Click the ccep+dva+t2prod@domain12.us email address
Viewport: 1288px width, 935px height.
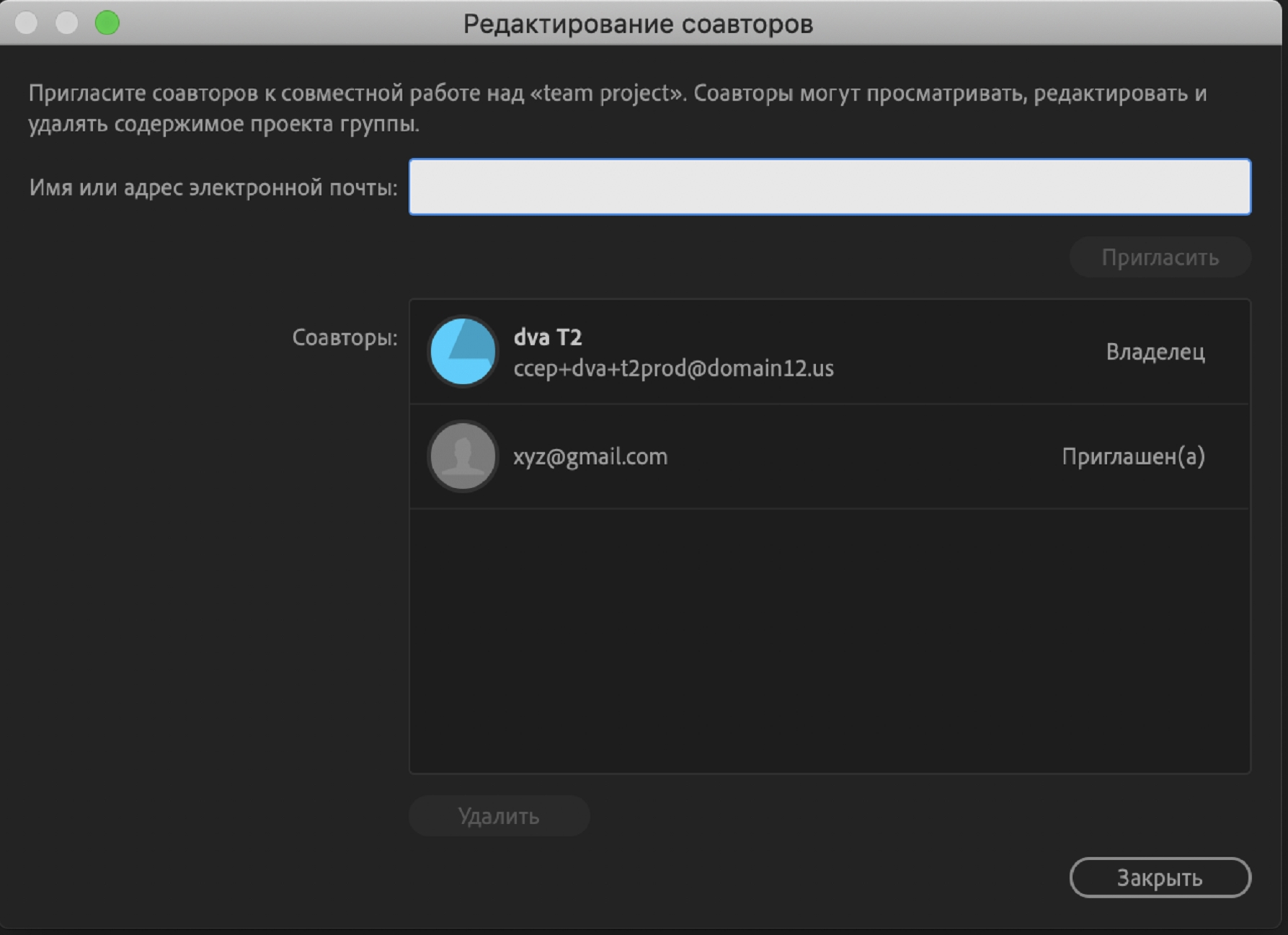[x=673, y=368]
